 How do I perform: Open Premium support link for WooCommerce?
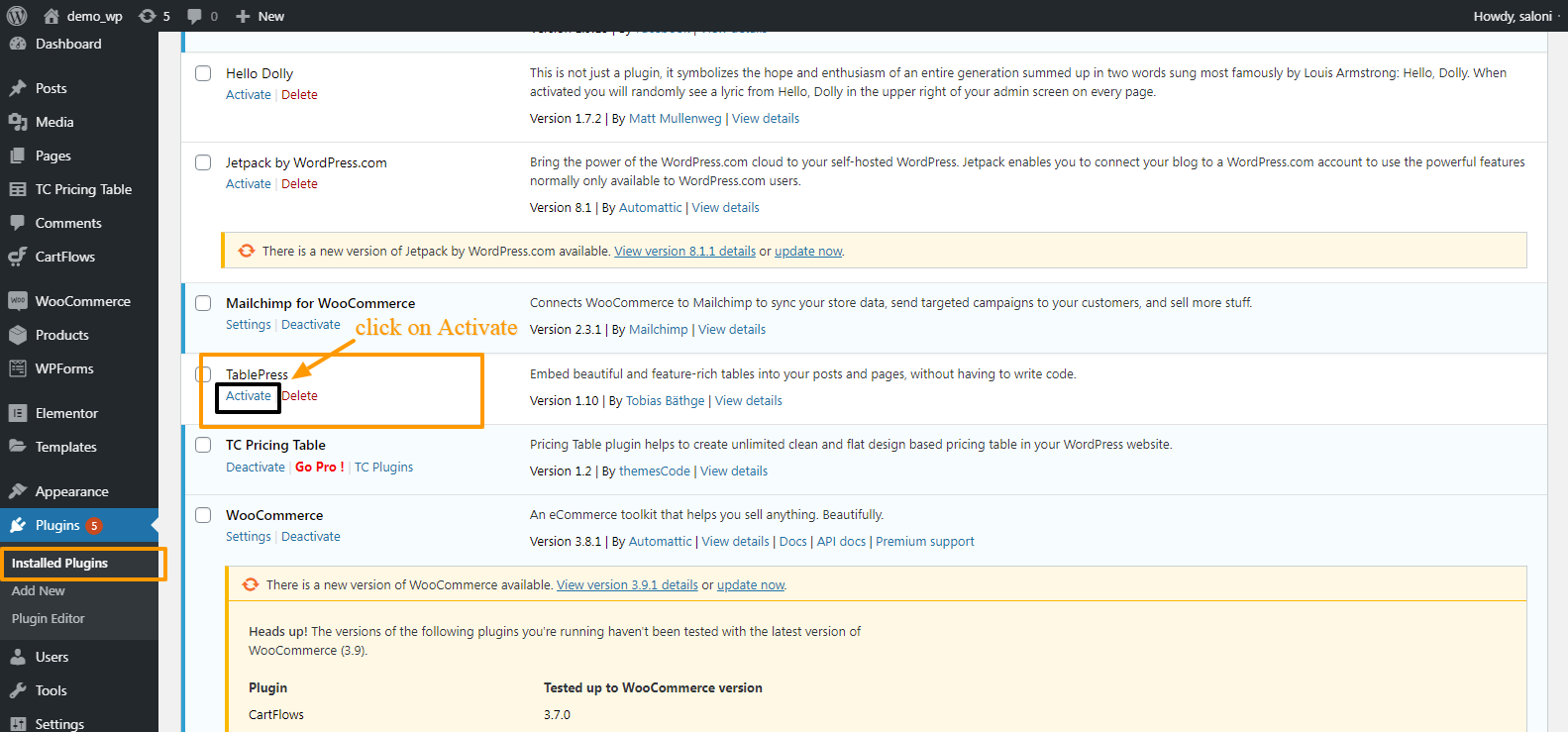pyautogui.click(x=925, y=542)
